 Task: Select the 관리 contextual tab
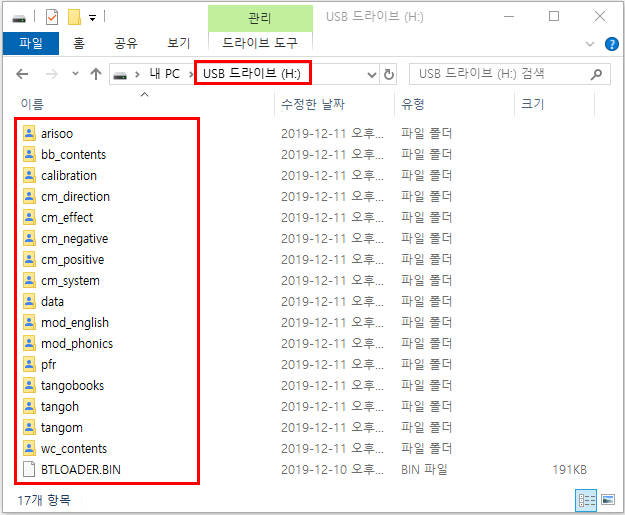pyautogui.click(x=260, y=18)
